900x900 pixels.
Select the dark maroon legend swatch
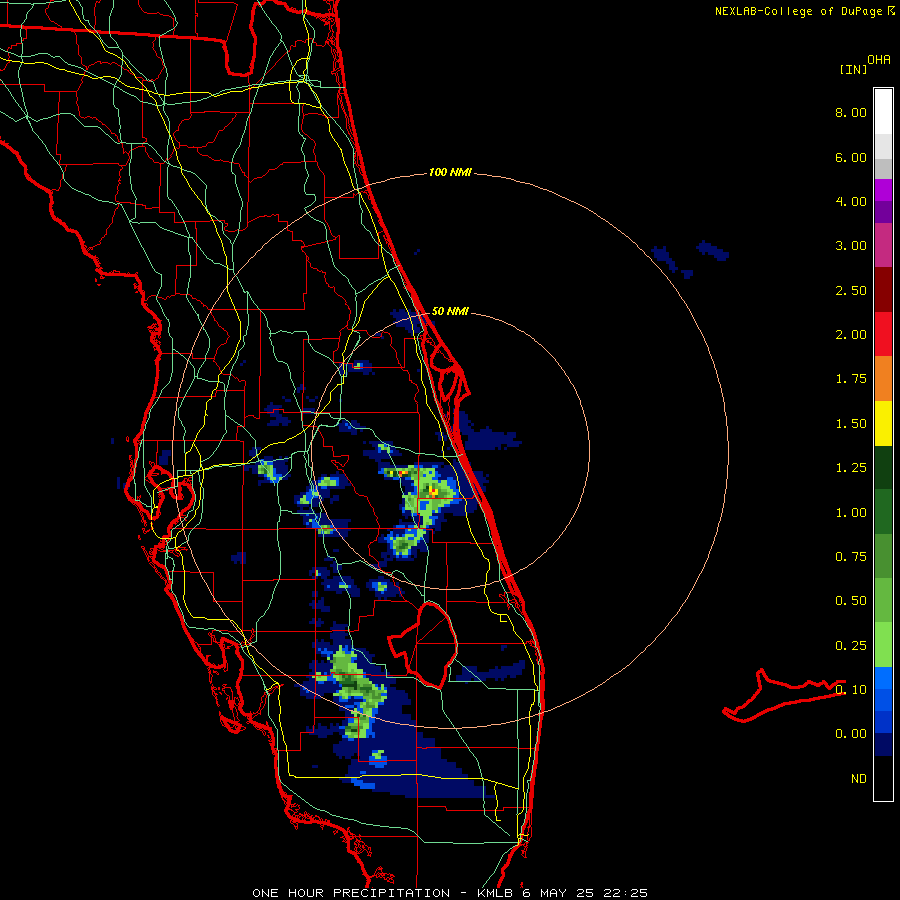tap(883, 290)
